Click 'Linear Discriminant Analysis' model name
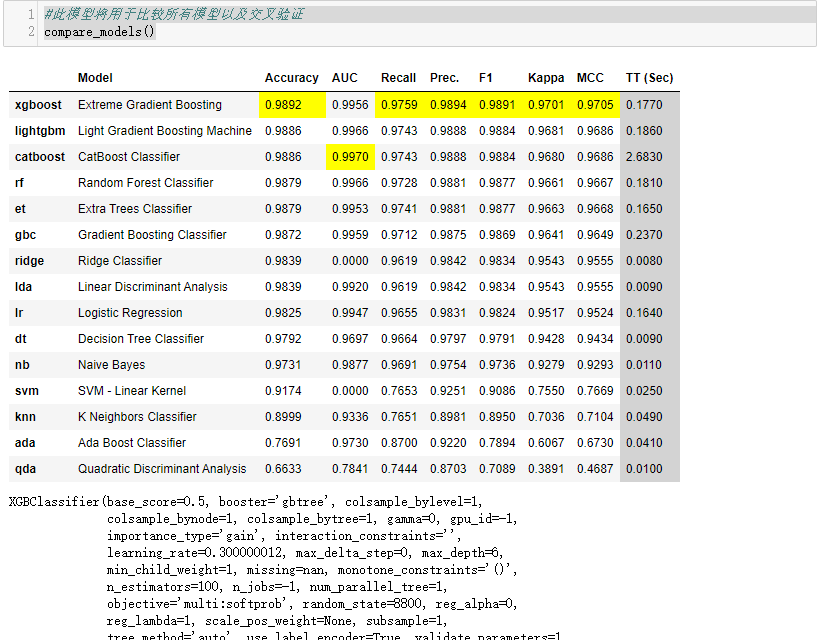This screenshot has width=817, height=640. [x=153, y=287]
